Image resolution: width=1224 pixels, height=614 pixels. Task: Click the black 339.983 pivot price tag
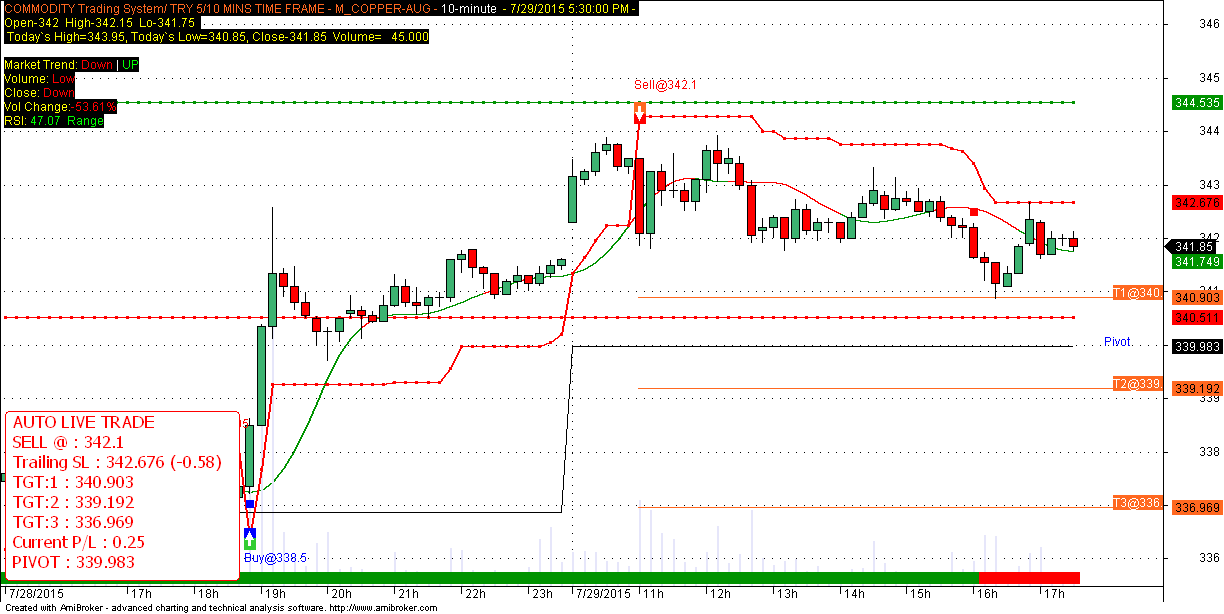click(x=1195, y=346)
